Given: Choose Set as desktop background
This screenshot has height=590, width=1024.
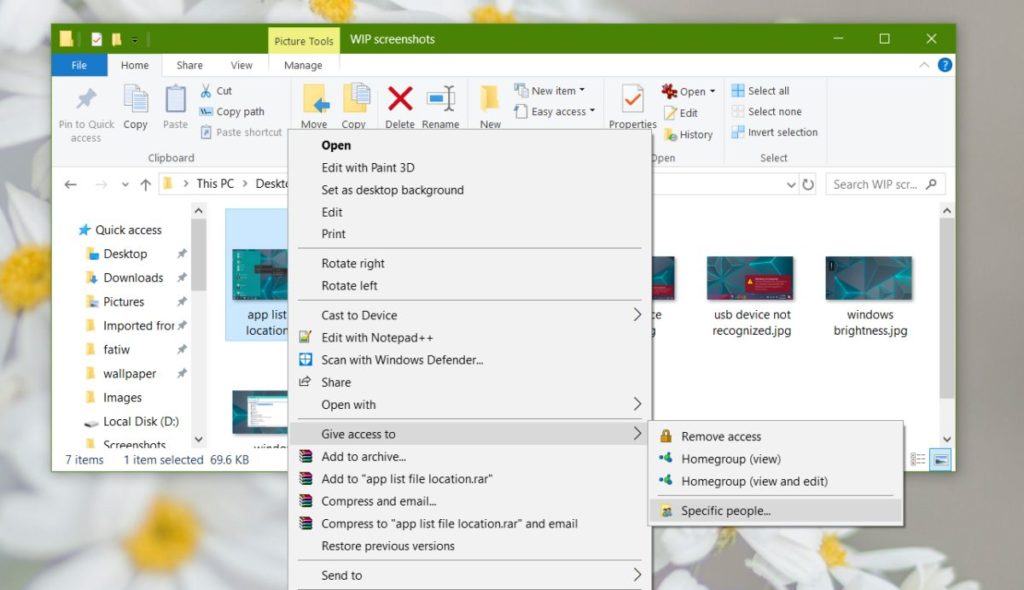Looking at the screenshot, I should [390, 189].
